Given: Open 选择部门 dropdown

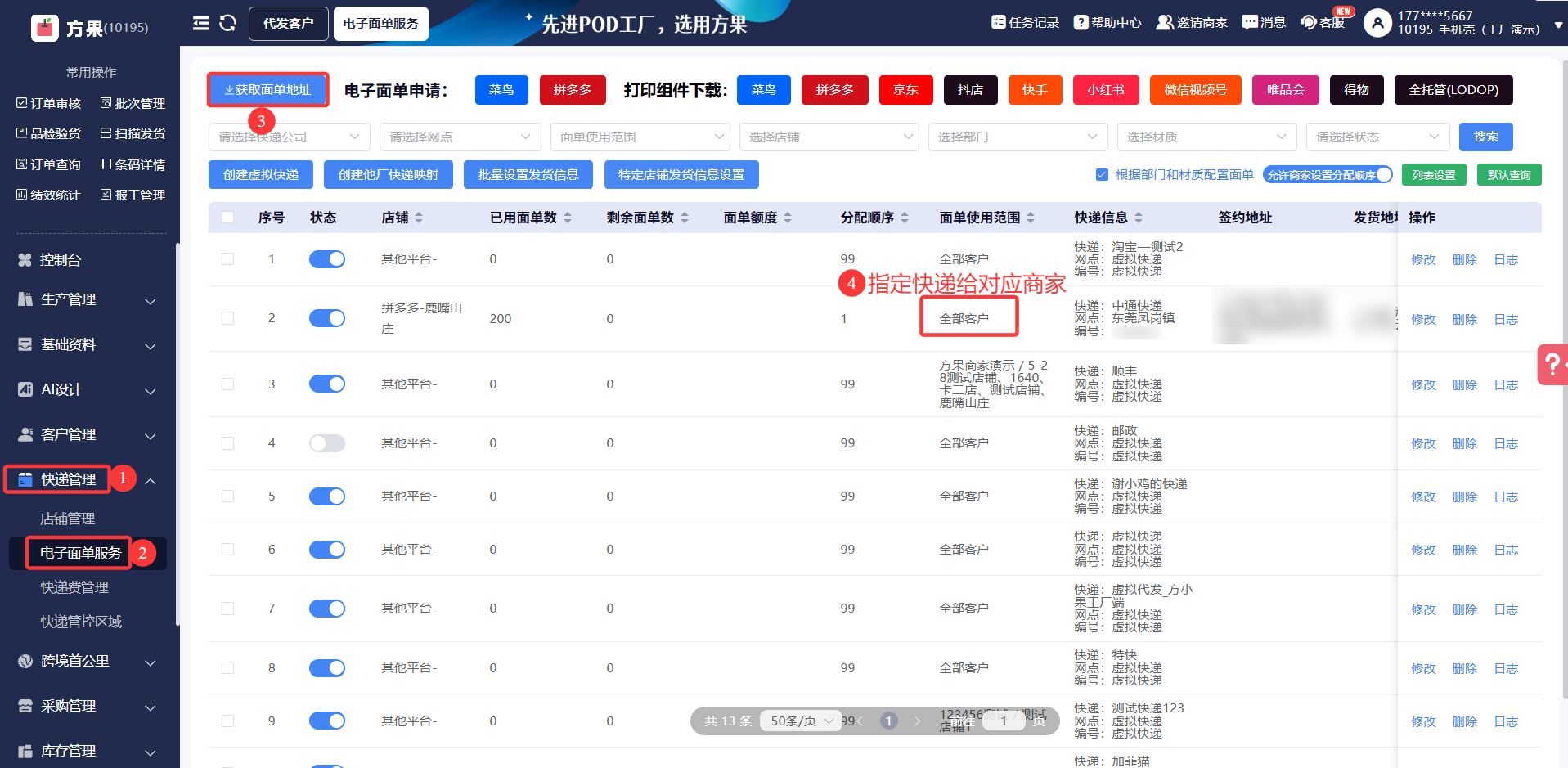Looking at the screenshot, I should tap(1018, 137).
